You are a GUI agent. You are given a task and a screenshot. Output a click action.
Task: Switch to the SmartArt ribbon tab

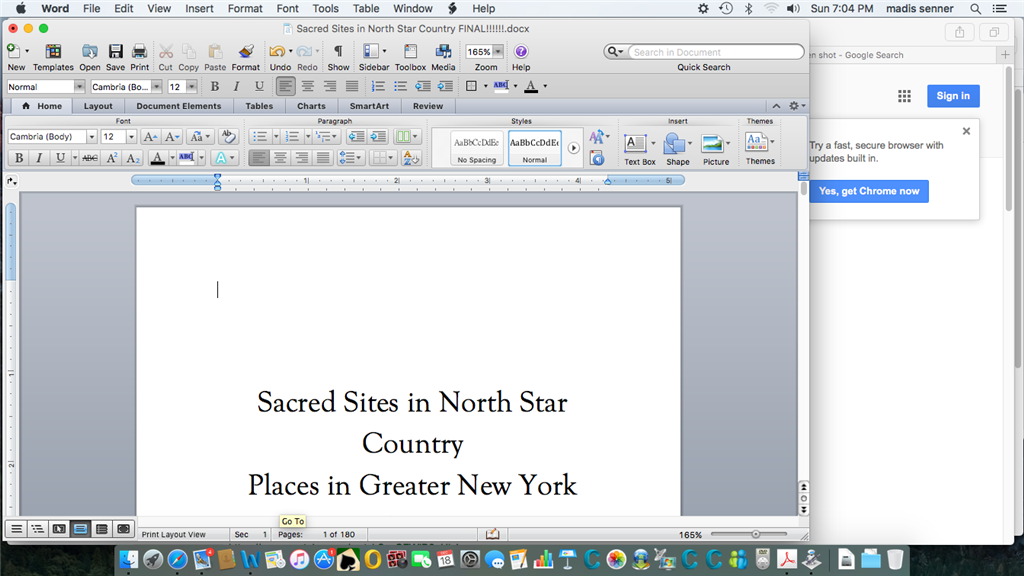369,106
